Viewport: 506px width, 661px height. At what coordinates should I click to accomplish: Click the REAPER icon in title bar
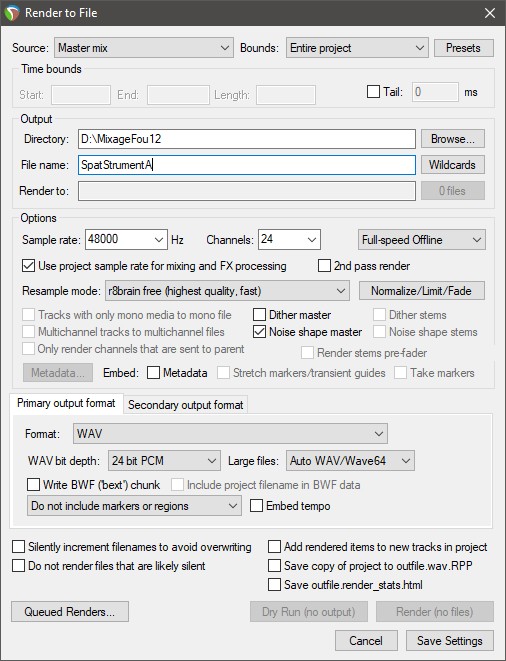(12, 13)
